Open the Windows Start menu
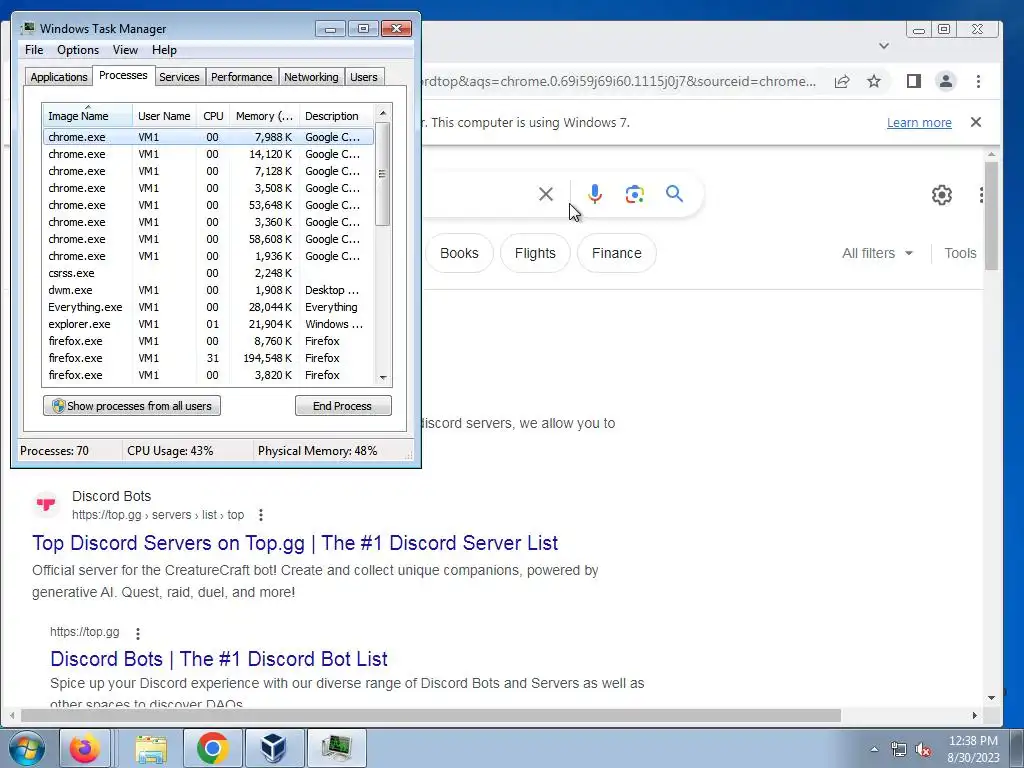The width and height of the screenshot is (1024, 768). pos(27,748)
